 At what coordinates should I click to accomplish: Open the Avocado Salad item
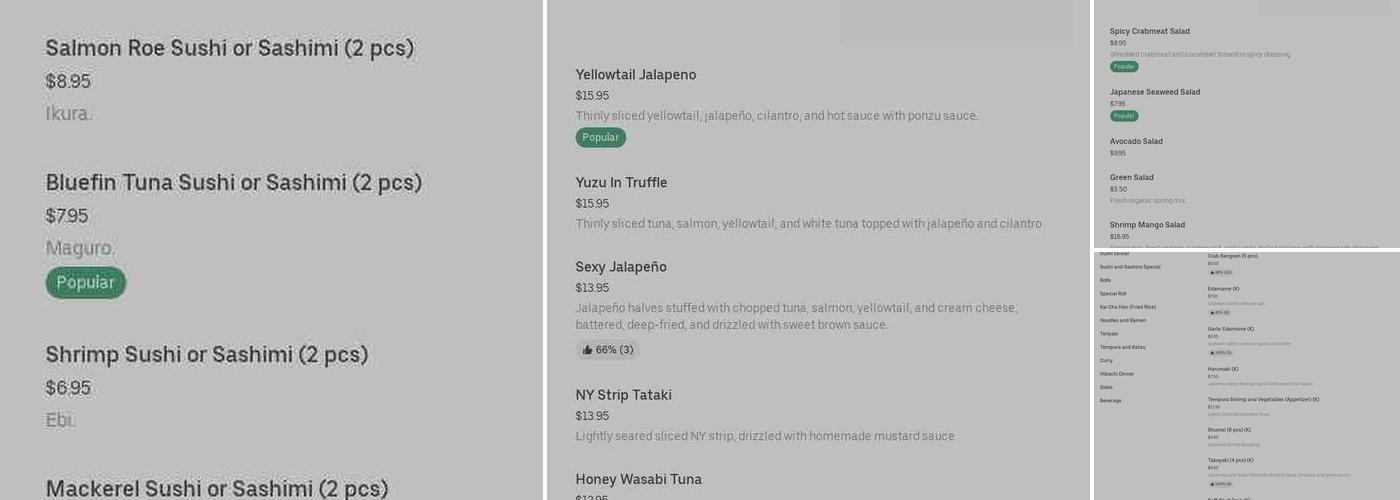[1136, 142]
